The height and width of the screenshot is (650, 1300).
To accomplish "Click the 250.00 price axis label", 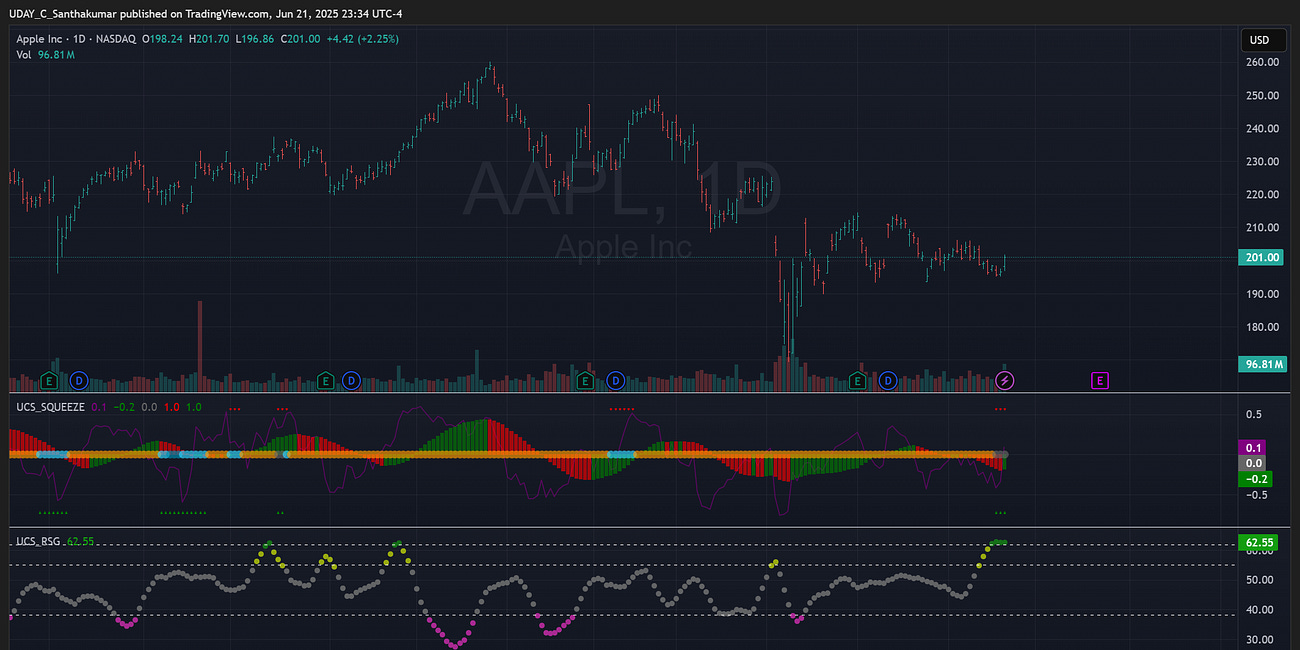I will (x=1264, y=95).
